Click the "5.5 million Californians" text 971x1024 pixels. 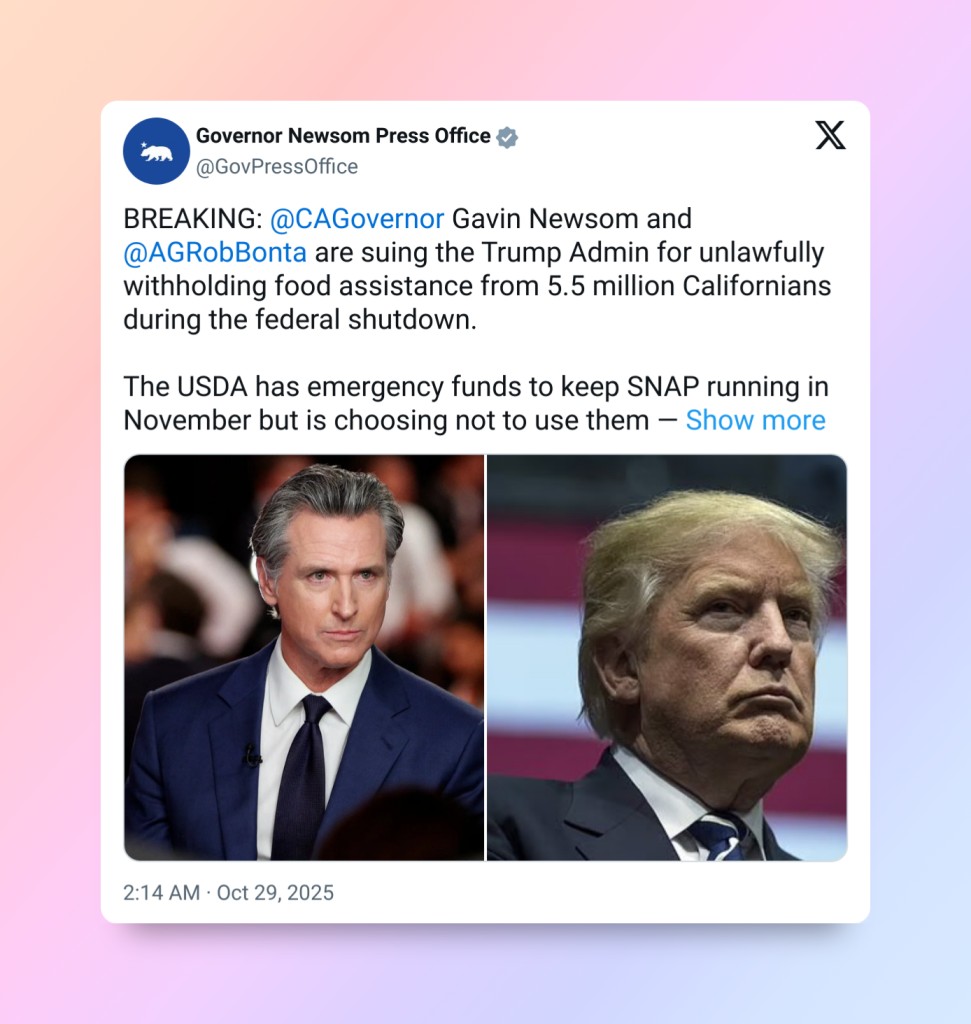pyautogui.click(x=689, y=286)
